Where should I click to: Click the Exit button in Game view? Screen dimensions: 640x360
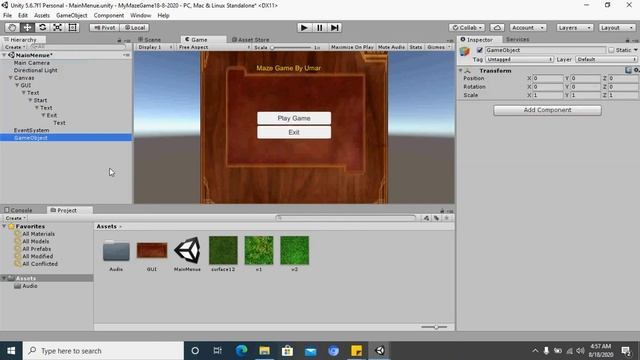[294, 132]
